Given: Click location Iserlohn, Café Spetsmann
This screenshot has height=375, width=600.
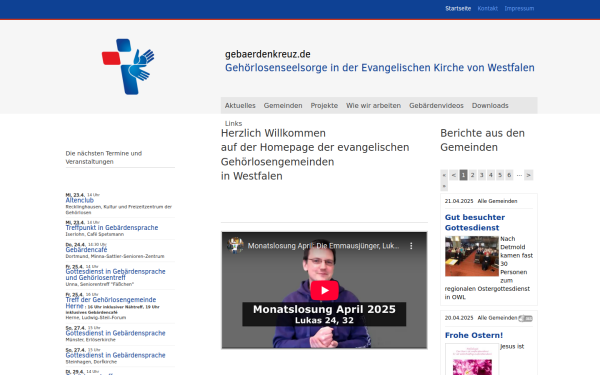Looking at the screenshot, I should click(95, 234).
